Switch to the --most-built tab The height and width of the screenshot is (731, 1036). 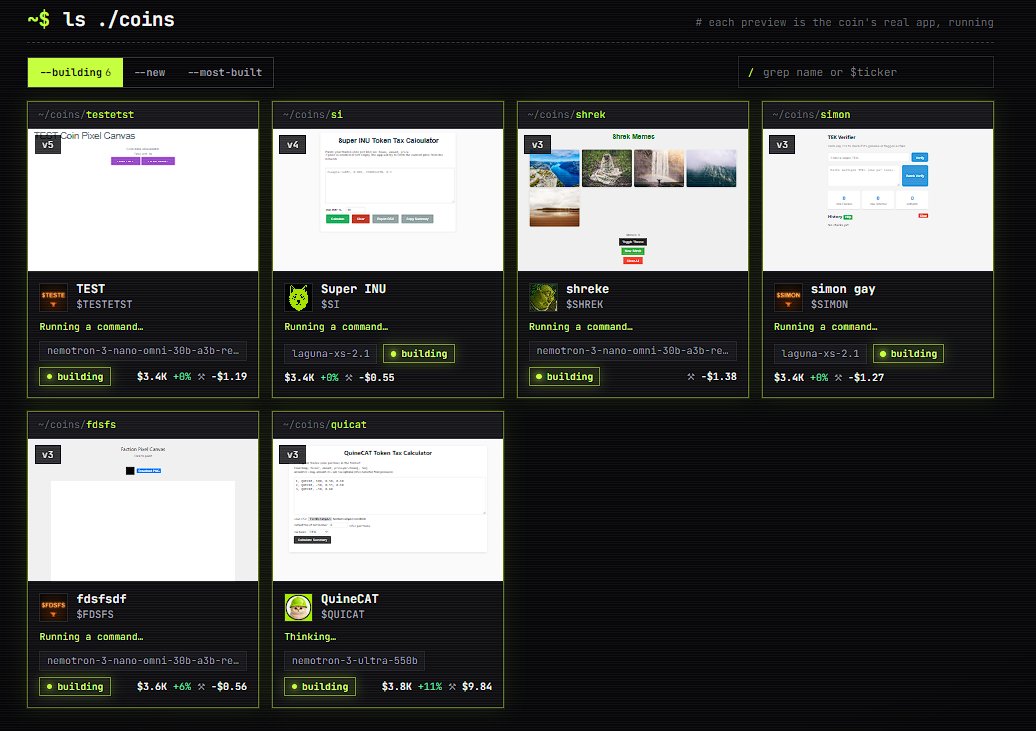pyautogui.click(x=225, y=72)
